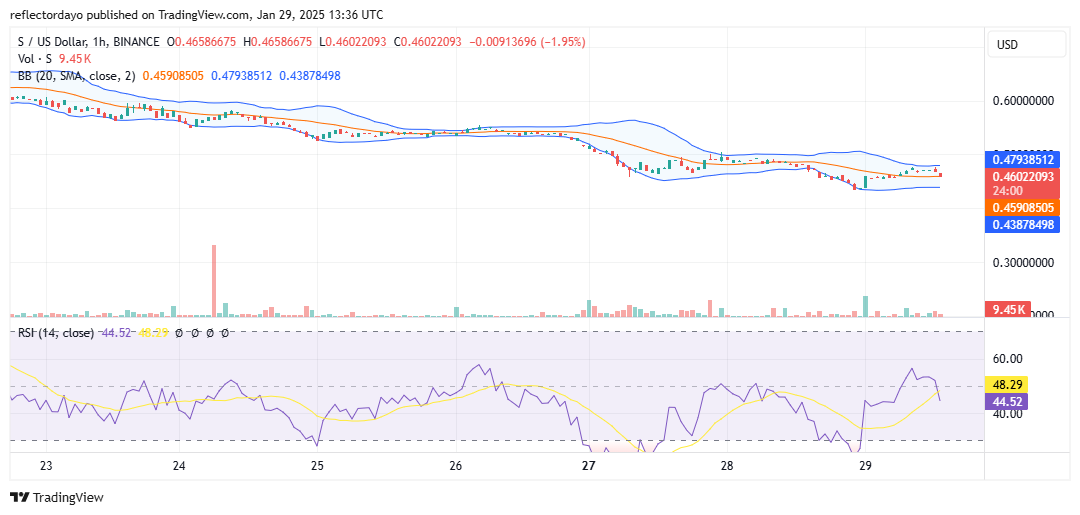Click the orange BB basis value 0.45908505 in legend
The height and width of the screenshot is (515, 1080).
(x=173, y=75)
